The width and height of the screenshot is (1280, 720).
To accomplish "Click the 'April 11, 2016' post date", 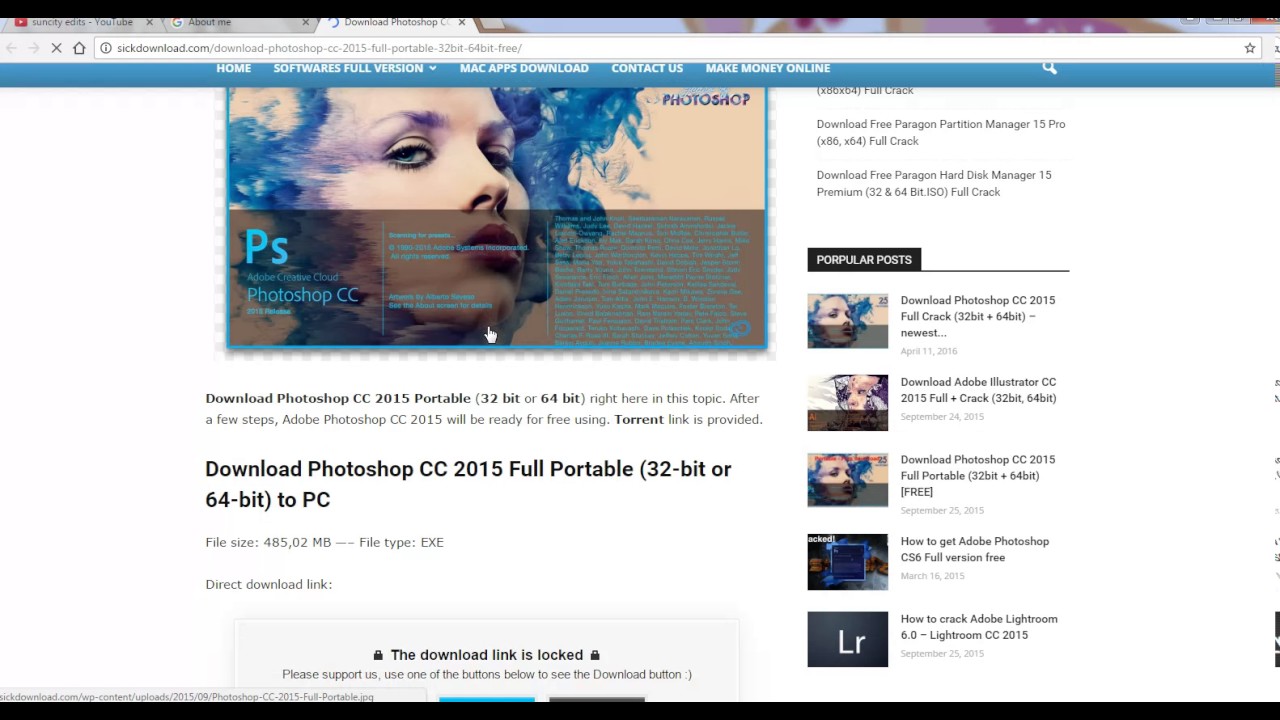I will (x=929, y=351).
